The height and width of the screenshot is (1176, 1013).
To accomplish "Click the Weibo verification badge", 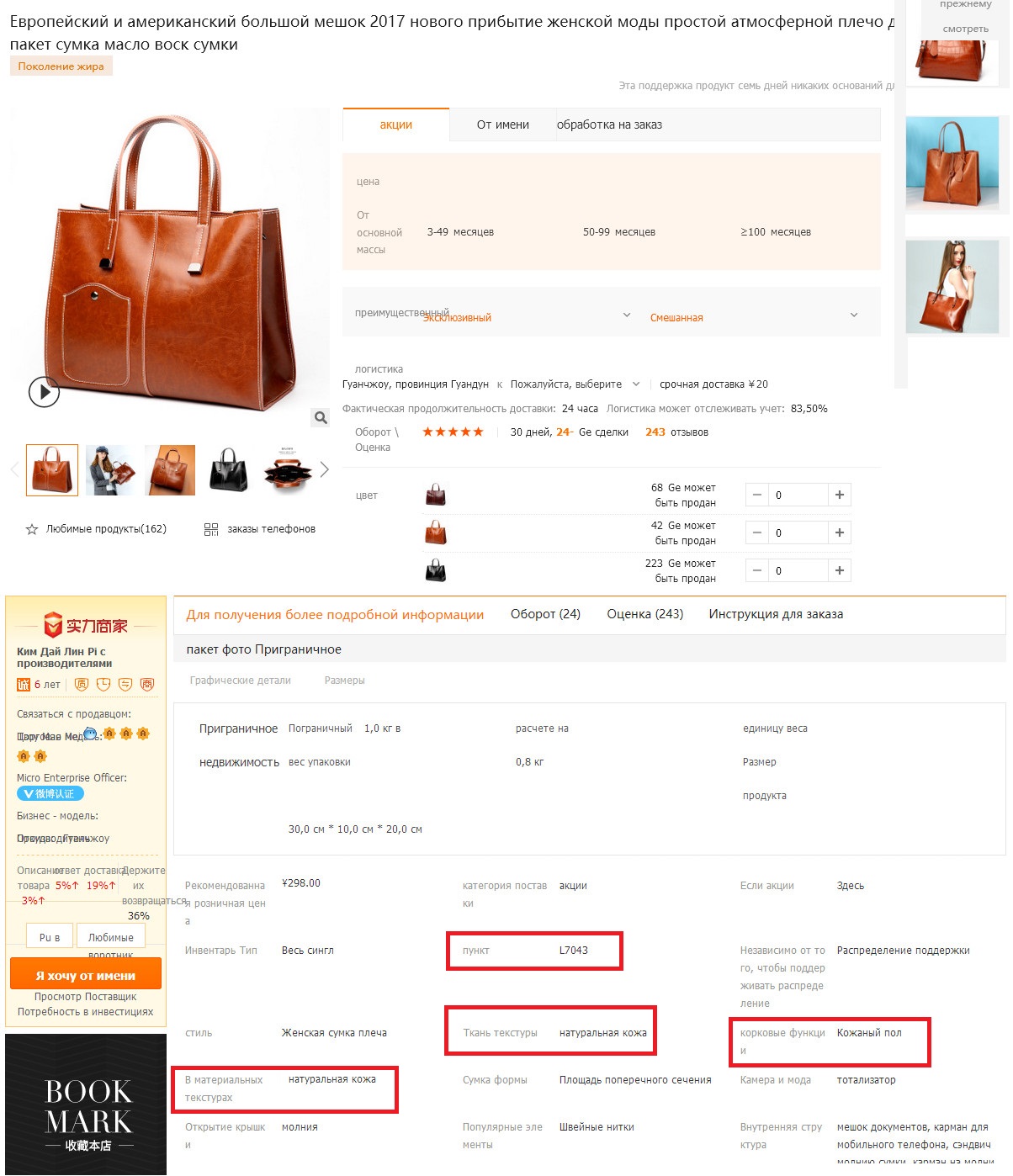I will (50, 793).
